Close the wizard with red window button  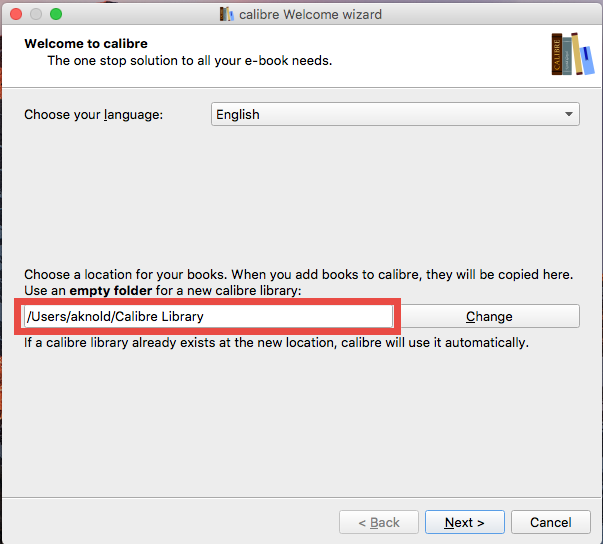pyautogui.click(x=16, y=14)
